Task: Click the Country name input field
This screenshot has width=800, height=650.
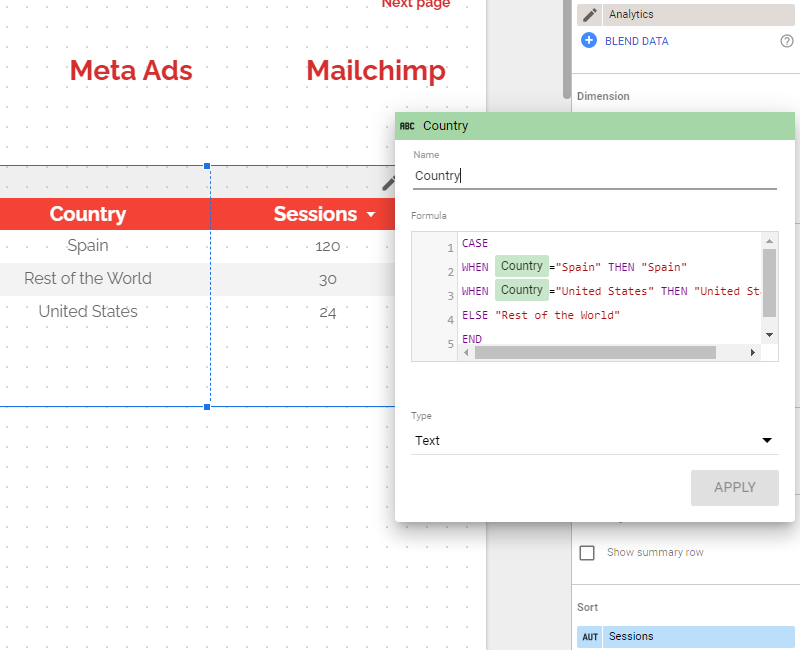Action: coord(595,176)
